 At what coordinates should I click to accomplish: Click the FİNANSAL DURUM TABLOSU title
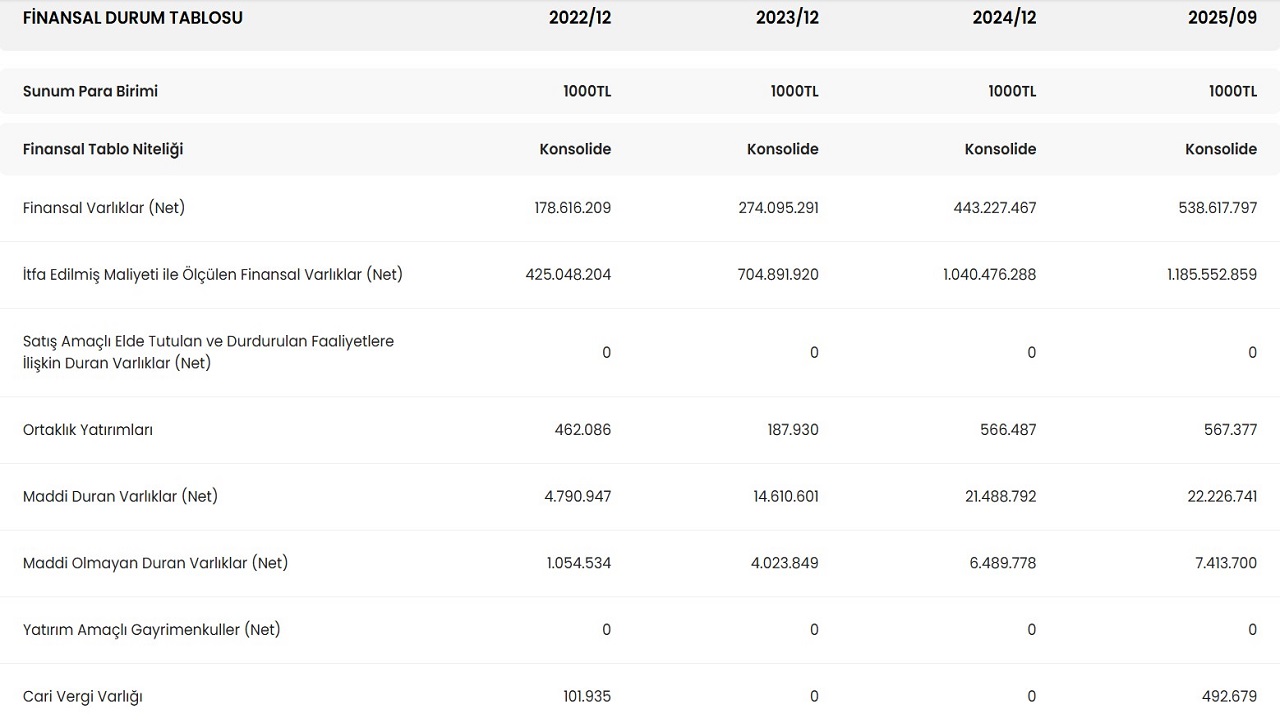133,18
